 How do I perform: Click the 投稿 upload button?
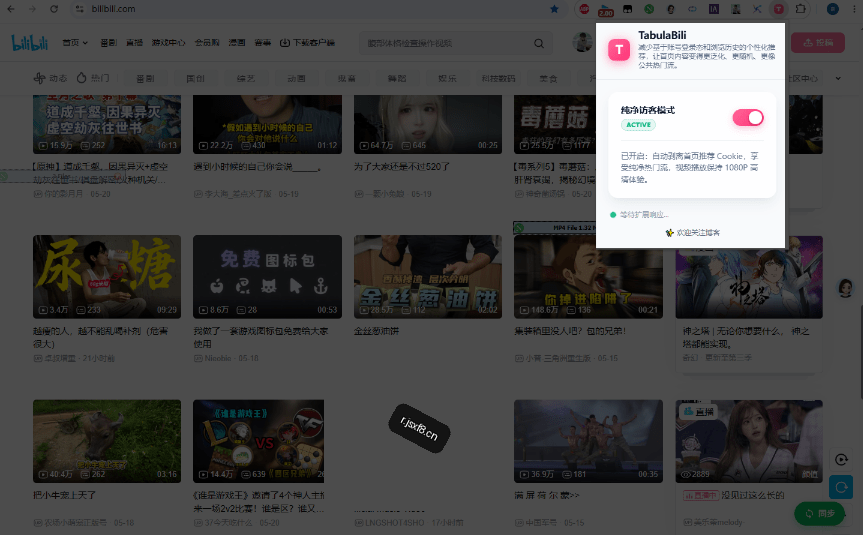pyautogui.click(x=818, y=42)
